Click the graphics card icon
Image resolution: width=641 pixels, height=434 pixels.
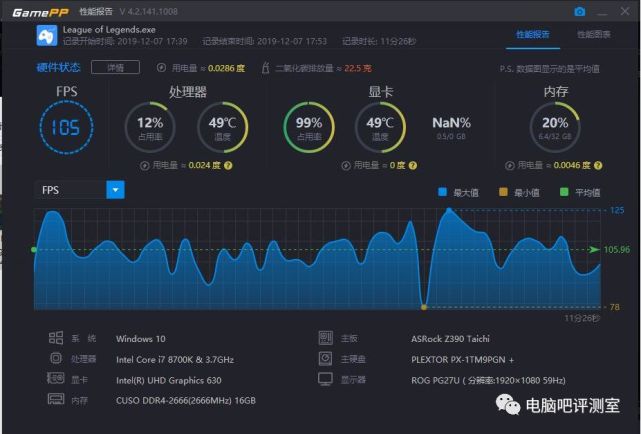(x=56, y=378)
